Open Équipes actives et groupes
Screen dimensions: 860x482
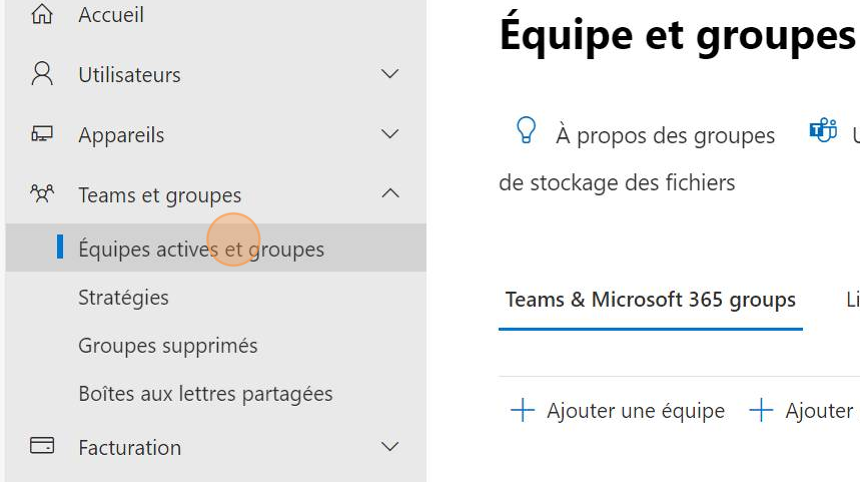[201, 249]
